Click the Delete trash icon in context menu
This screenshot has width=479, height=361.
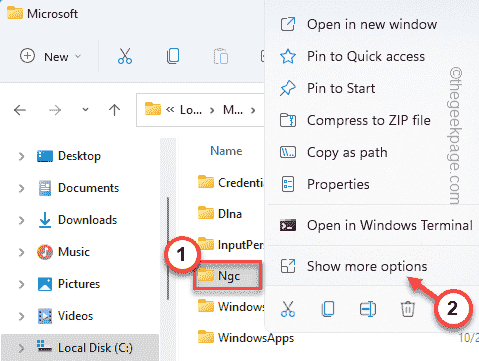pyautogui.click(x=408, y=309)
